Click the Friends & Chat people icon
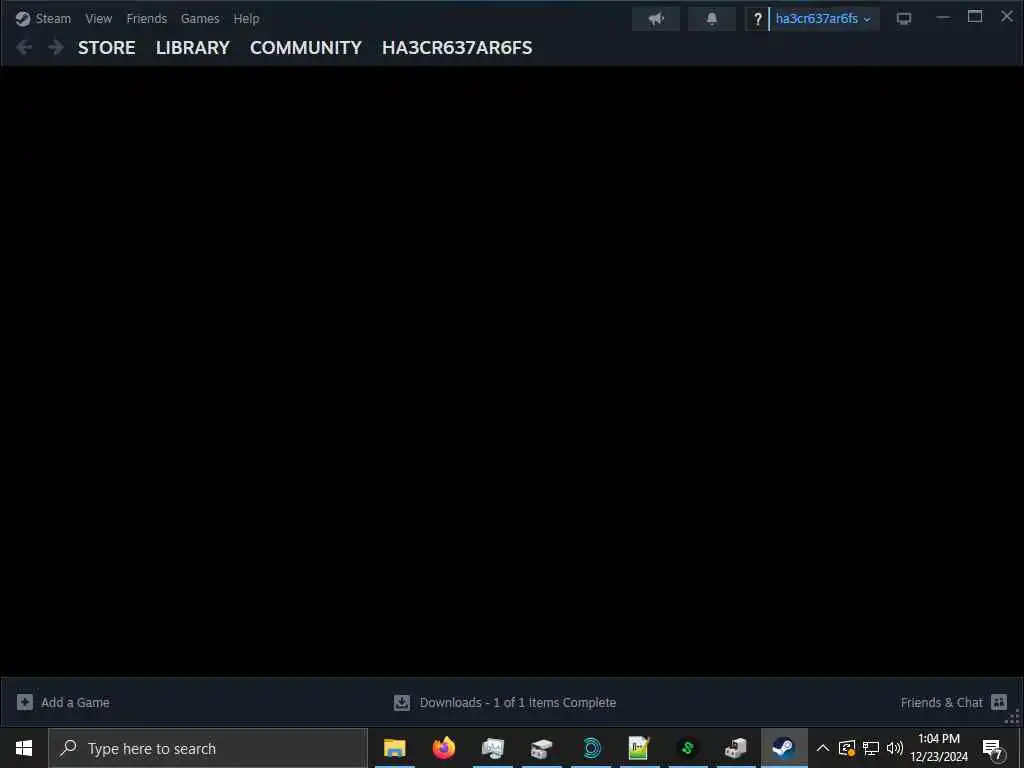Viewport: 1024px width, 768px height. point(999,702)
